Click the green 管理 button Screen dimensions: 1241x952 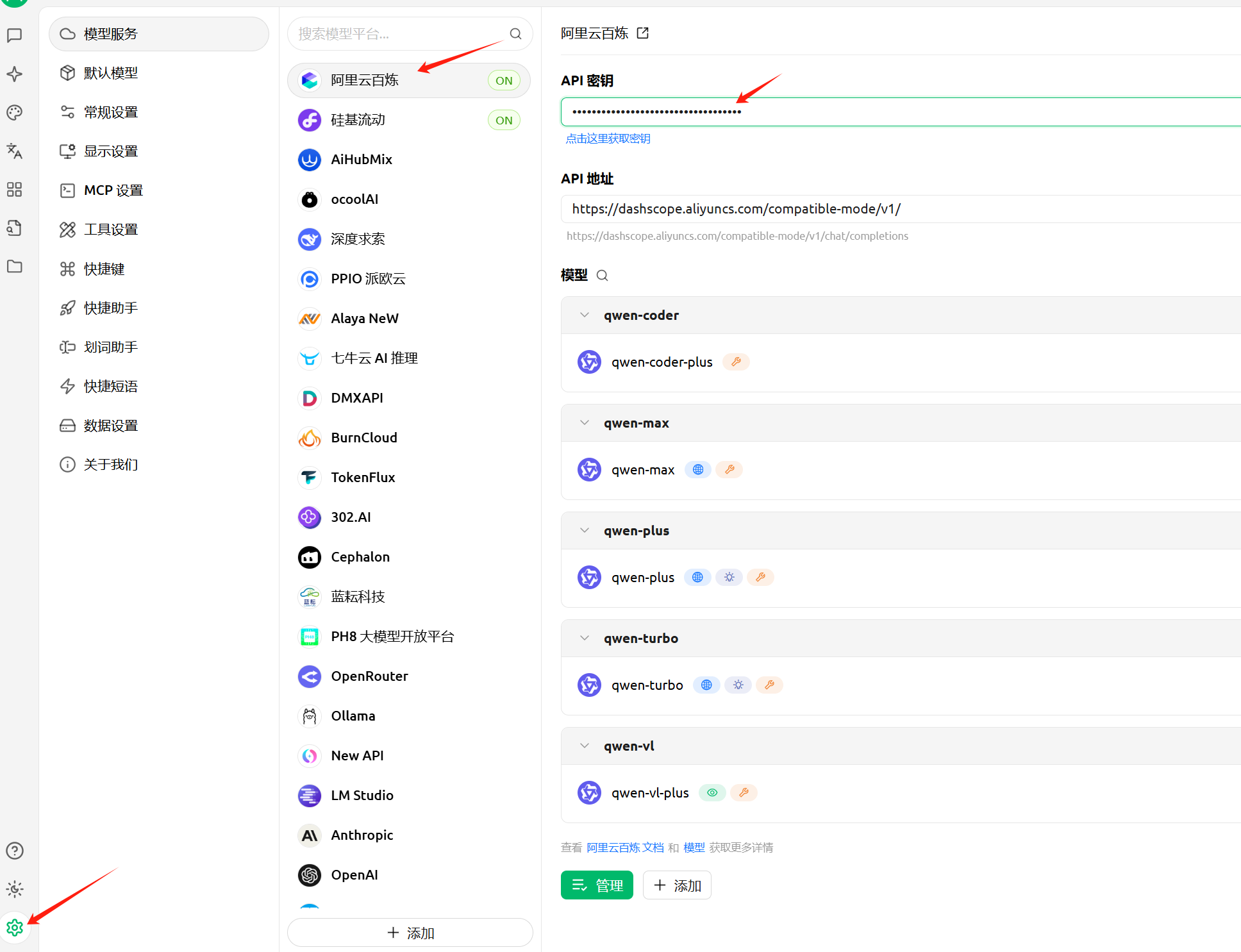597,885
